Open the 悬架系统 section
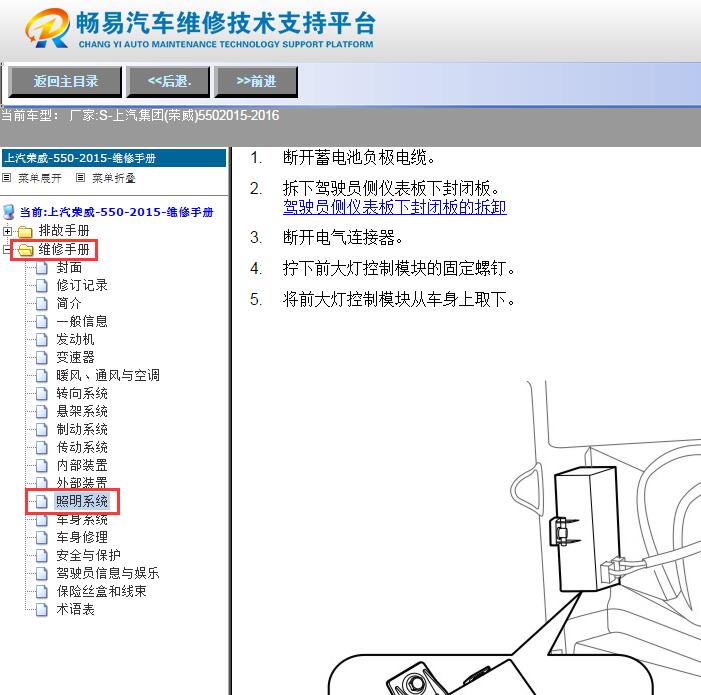 (x=82, y=411)
